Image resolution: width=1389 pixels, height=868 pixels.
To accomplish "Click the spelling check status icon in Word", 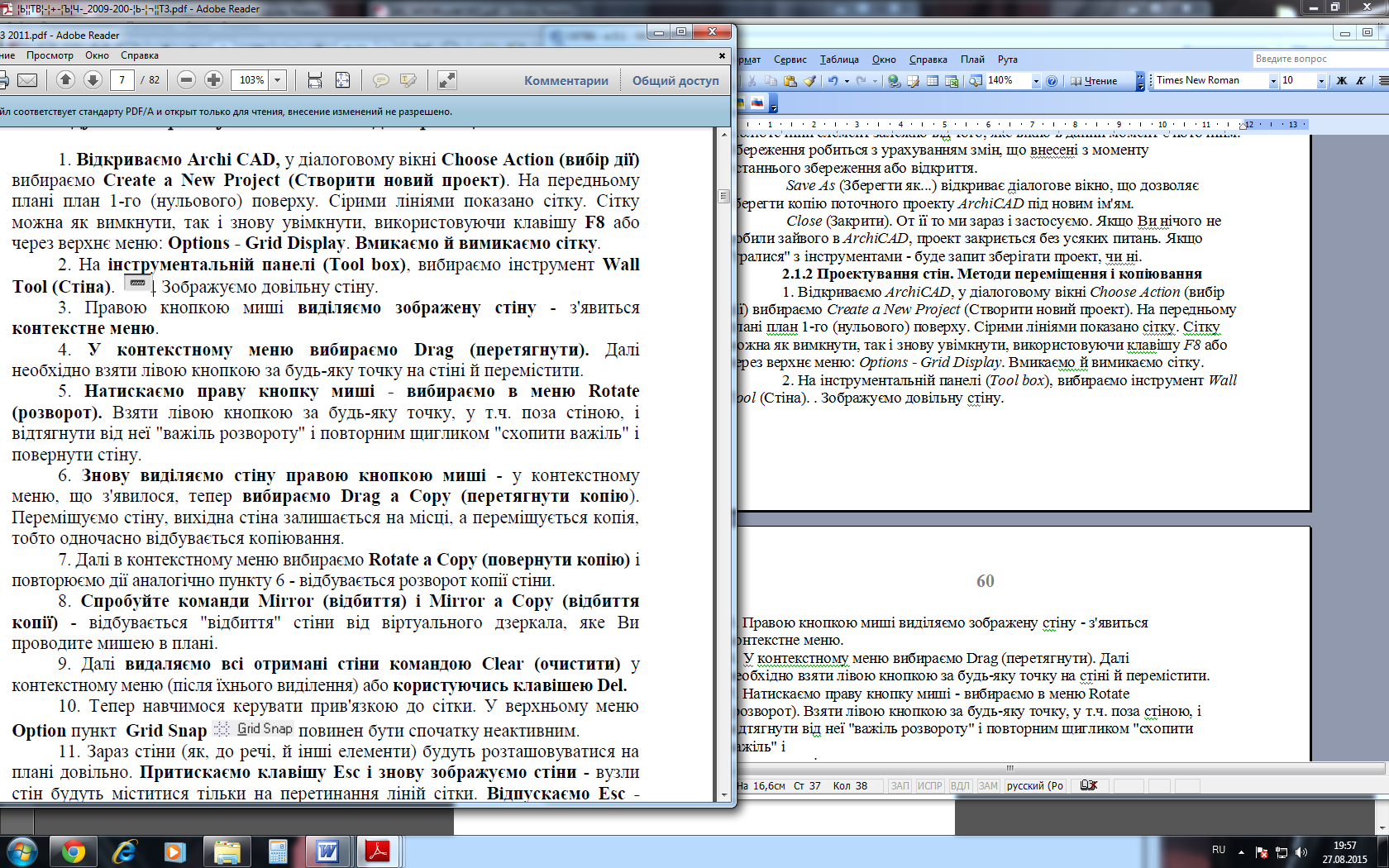I will click(1089, 785).
